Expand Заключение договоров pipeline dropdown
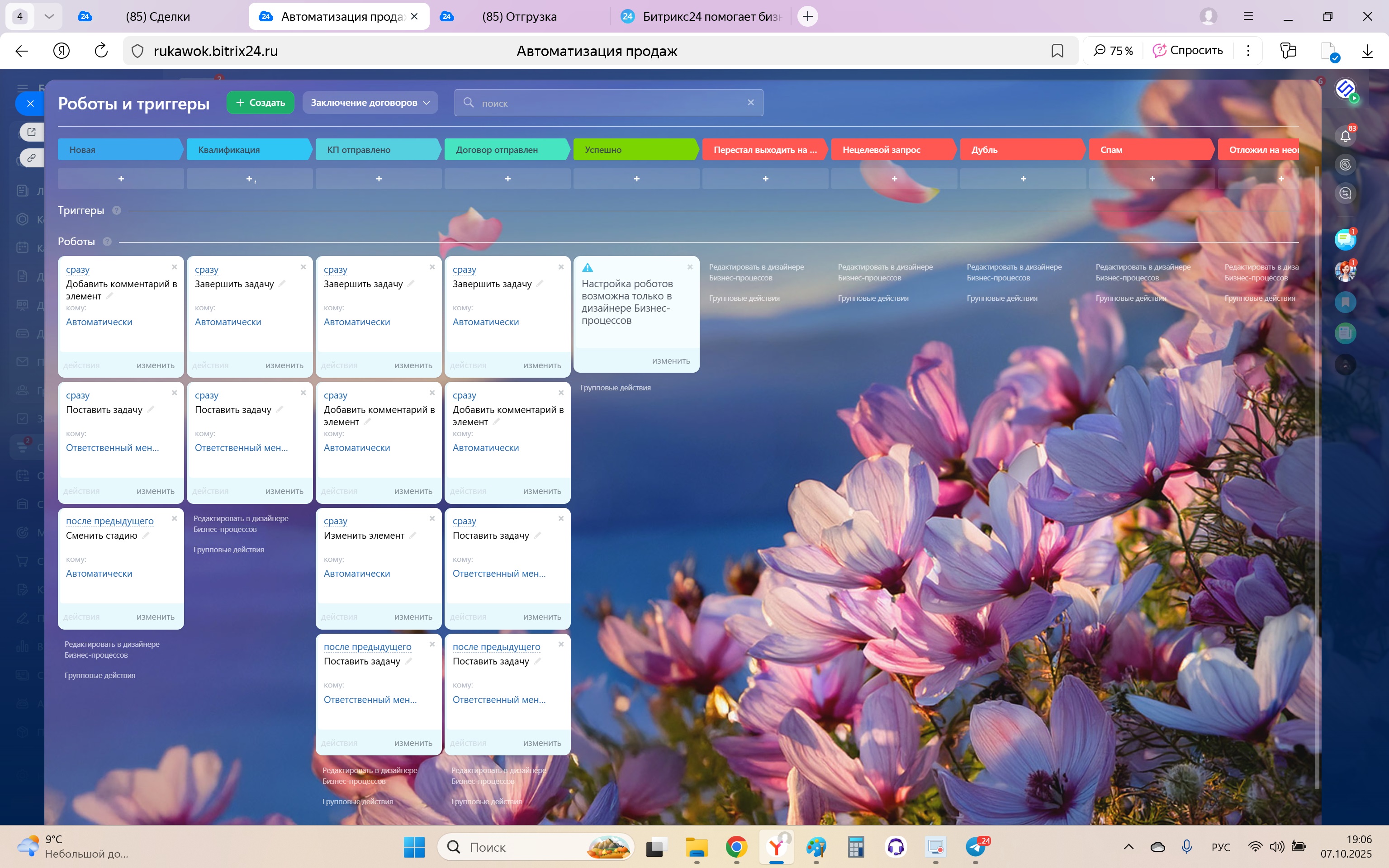Screen dimensions: 1389x868 click(370, 103)
